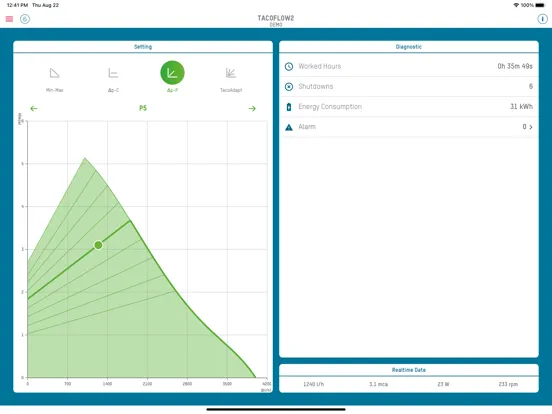The height and width of the screenshot is (414, 552).
Task: Click the Realtime Data panel header
Action: pyautogui.click(x=409, y=370)
